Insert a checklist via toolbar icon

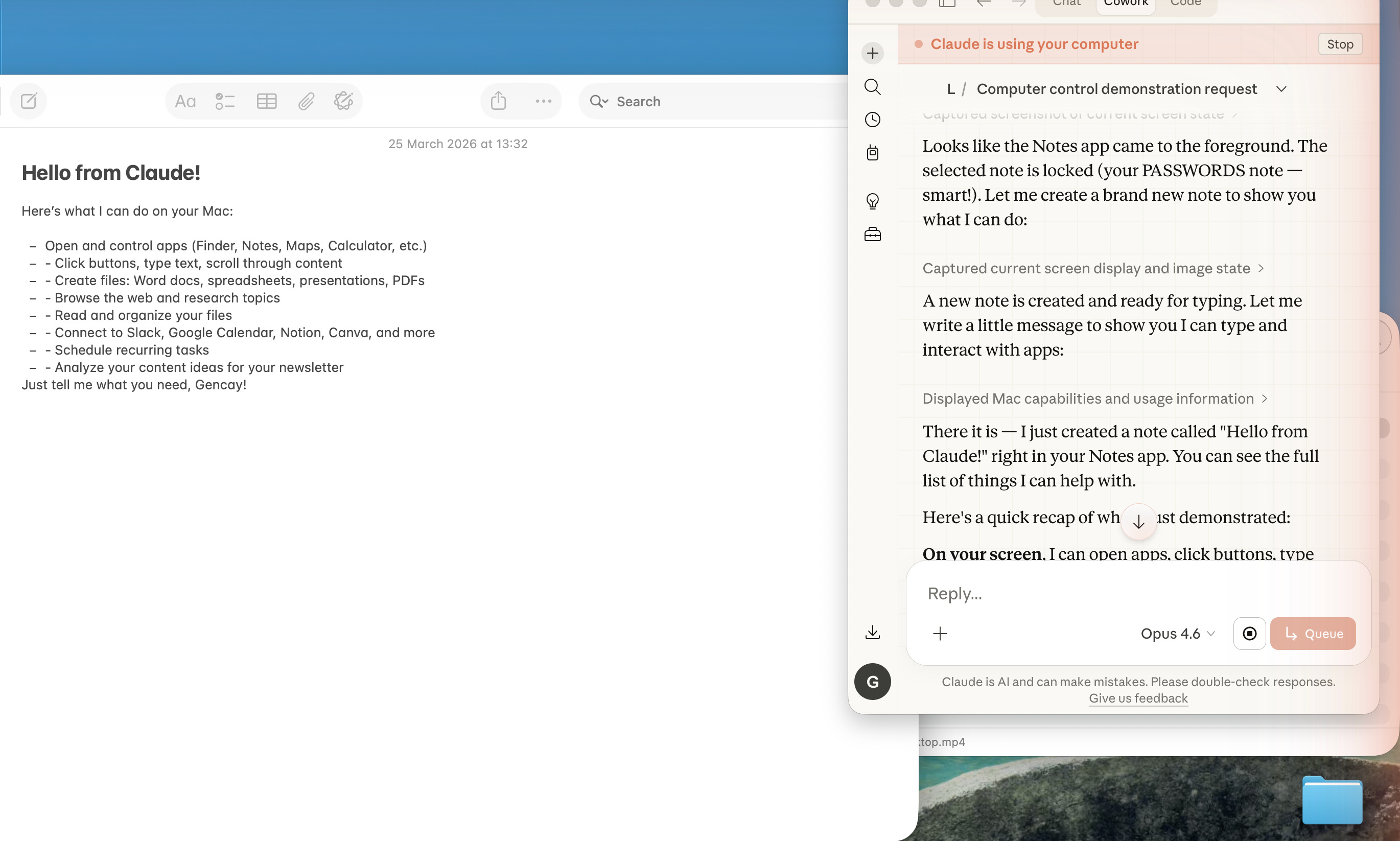(225, 102)
